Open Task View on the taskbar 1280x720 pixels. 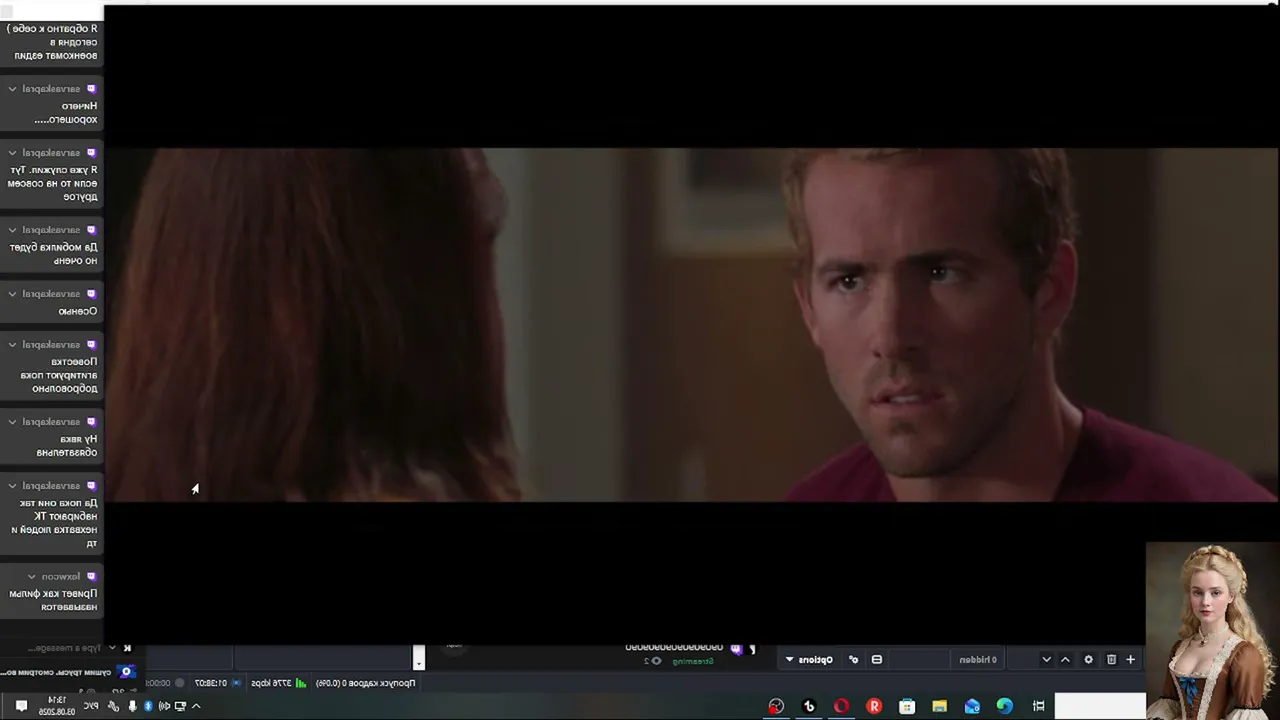1038,706
